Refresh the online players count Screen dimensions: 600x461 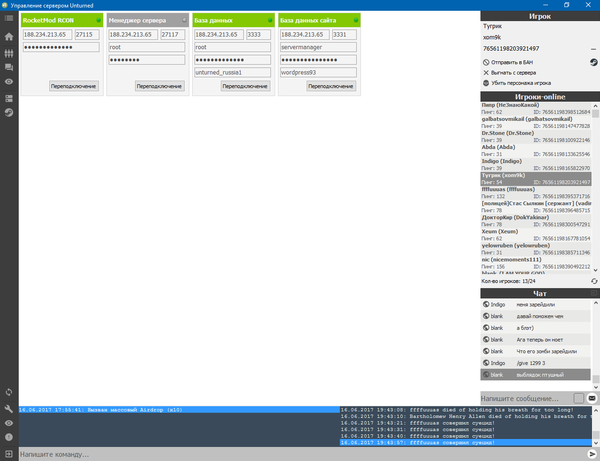tap(594, 281)
